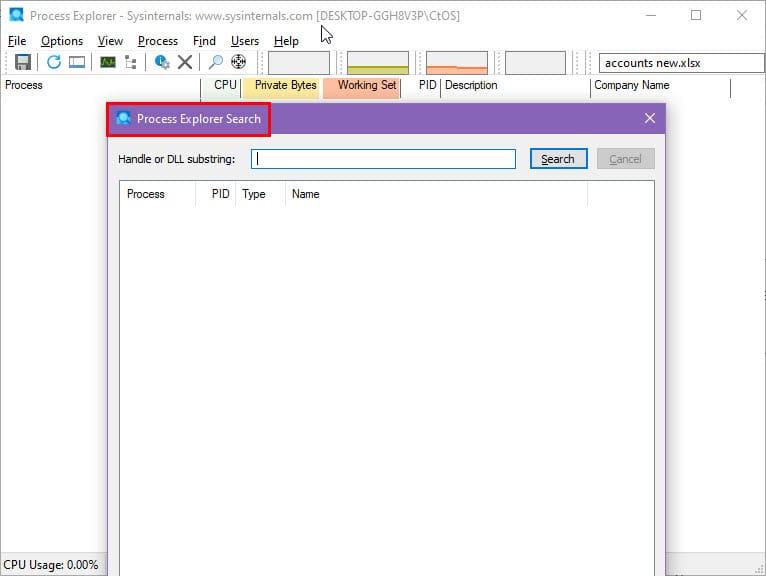
Task: Open the View menu
Action: (110, 41)
